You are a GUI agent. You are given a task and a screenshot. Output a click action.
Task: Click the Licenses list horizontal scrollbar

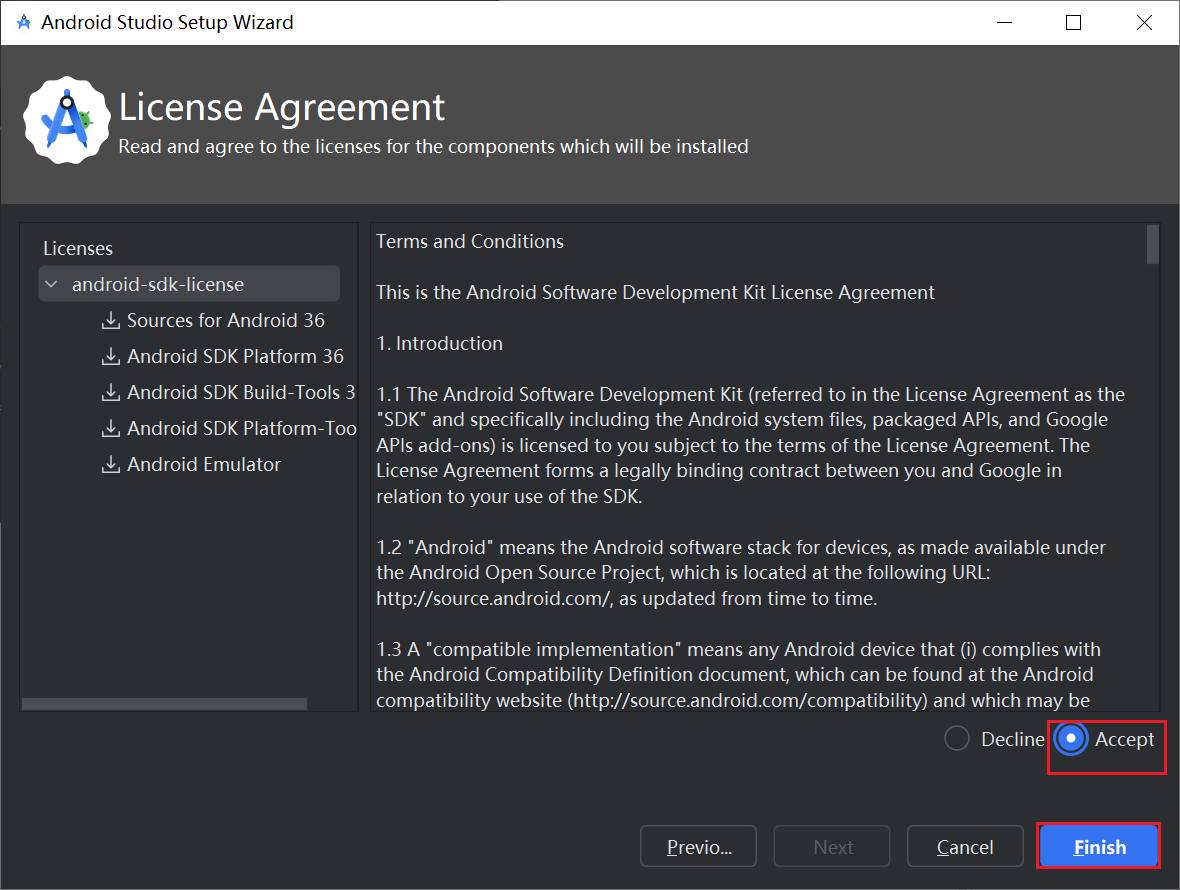pyautogui.click(x=165, y=704)
